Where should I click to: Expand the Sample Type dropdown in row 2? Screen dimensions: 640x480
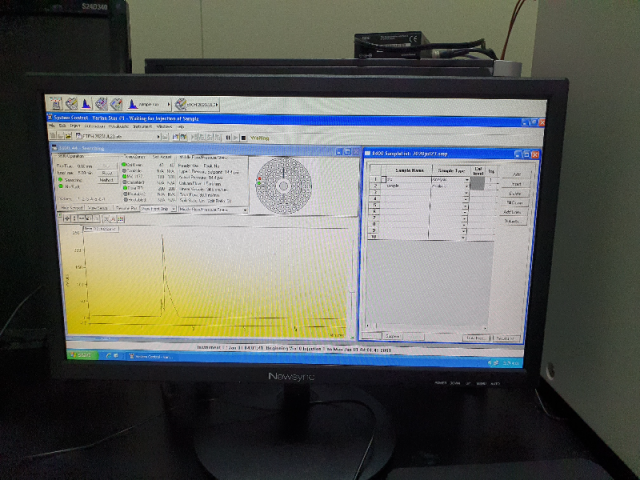click(x=466, y=187)
